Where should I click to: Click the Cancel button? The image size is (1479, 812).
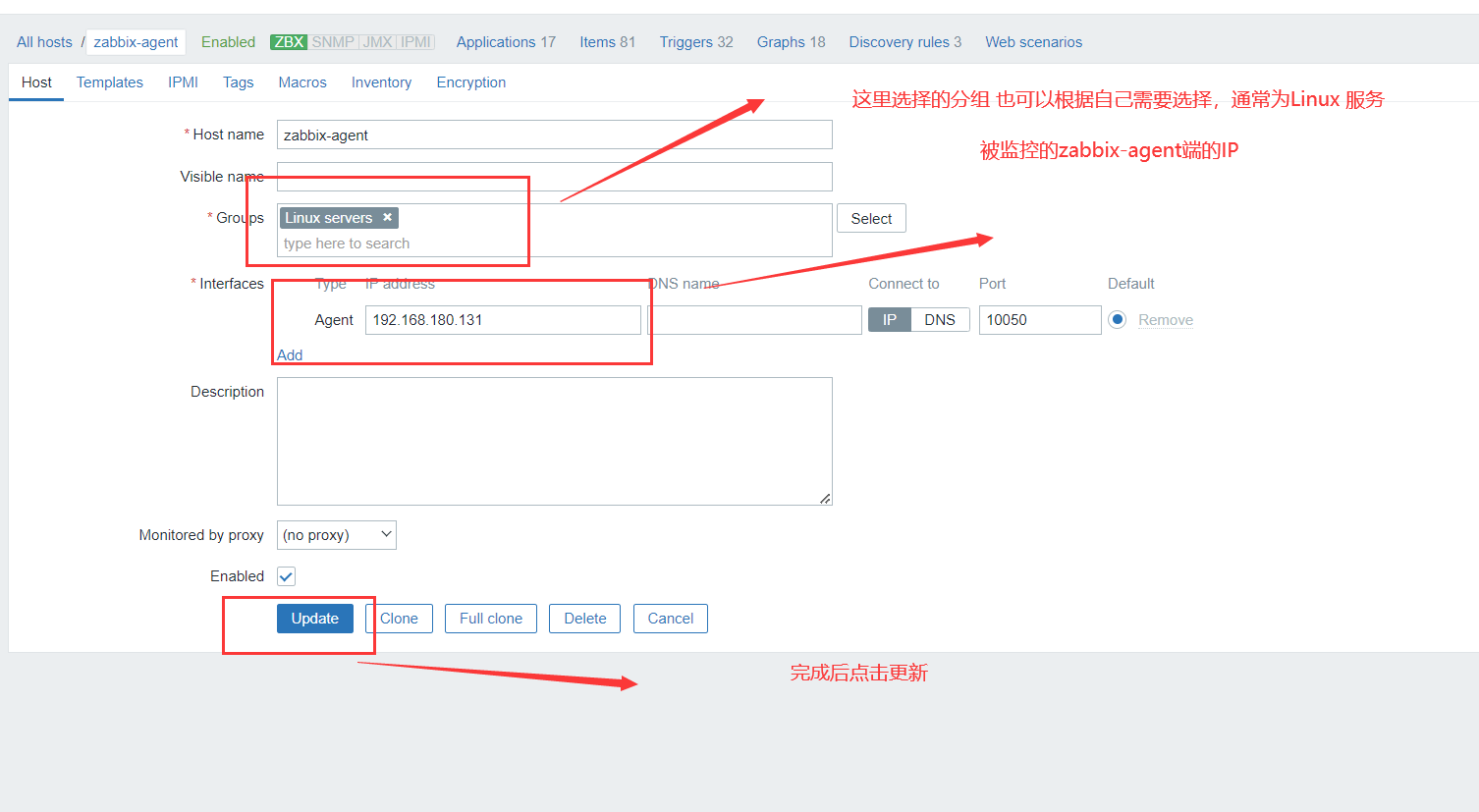click(671, 619)
